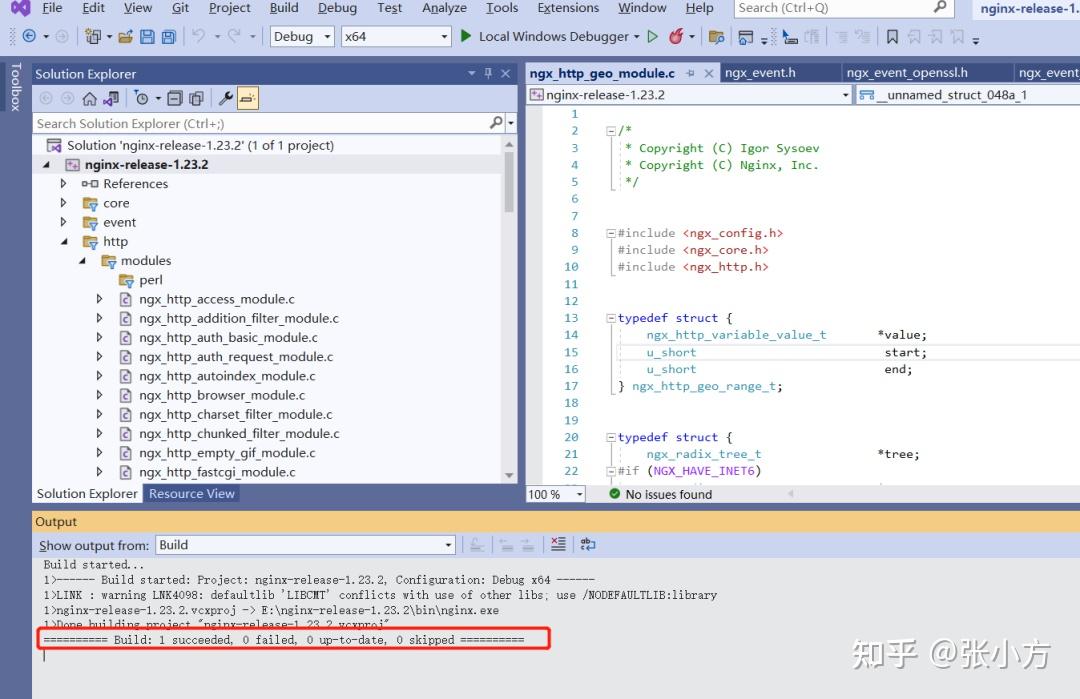Toggle Show All Files in Solution Explorer
1080x699 pixels.
tap(195, 97)
